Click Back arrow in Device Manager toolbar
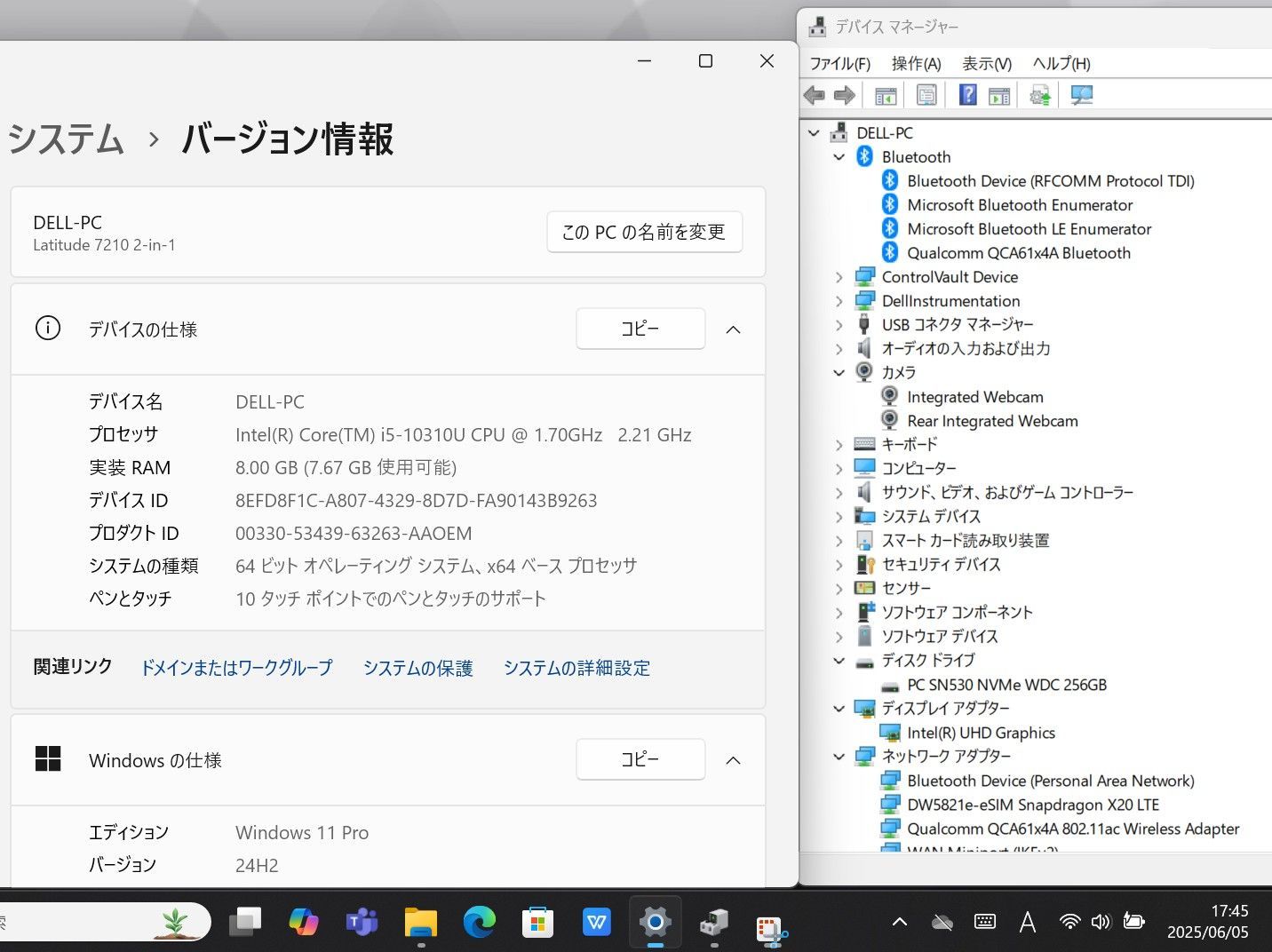This screenshot has width=1272, height=952. click(814, 95)
